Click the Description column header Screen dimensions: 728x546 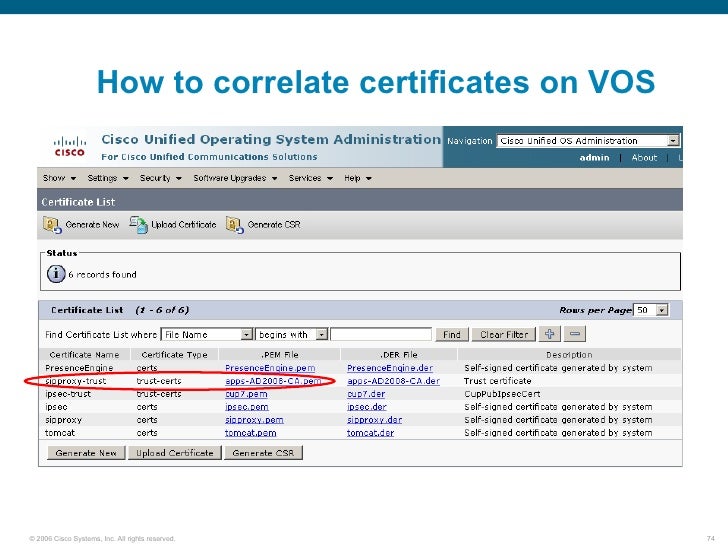click(569, 355)
